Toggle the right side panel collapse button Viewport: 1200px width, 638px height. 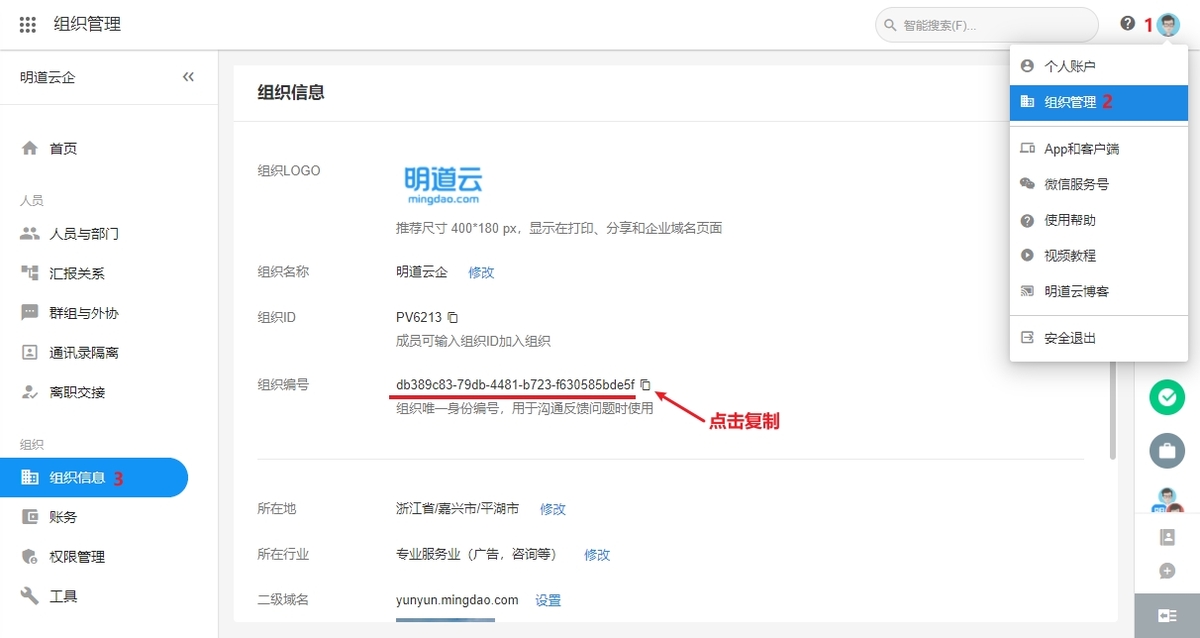tap(1167, 616)
